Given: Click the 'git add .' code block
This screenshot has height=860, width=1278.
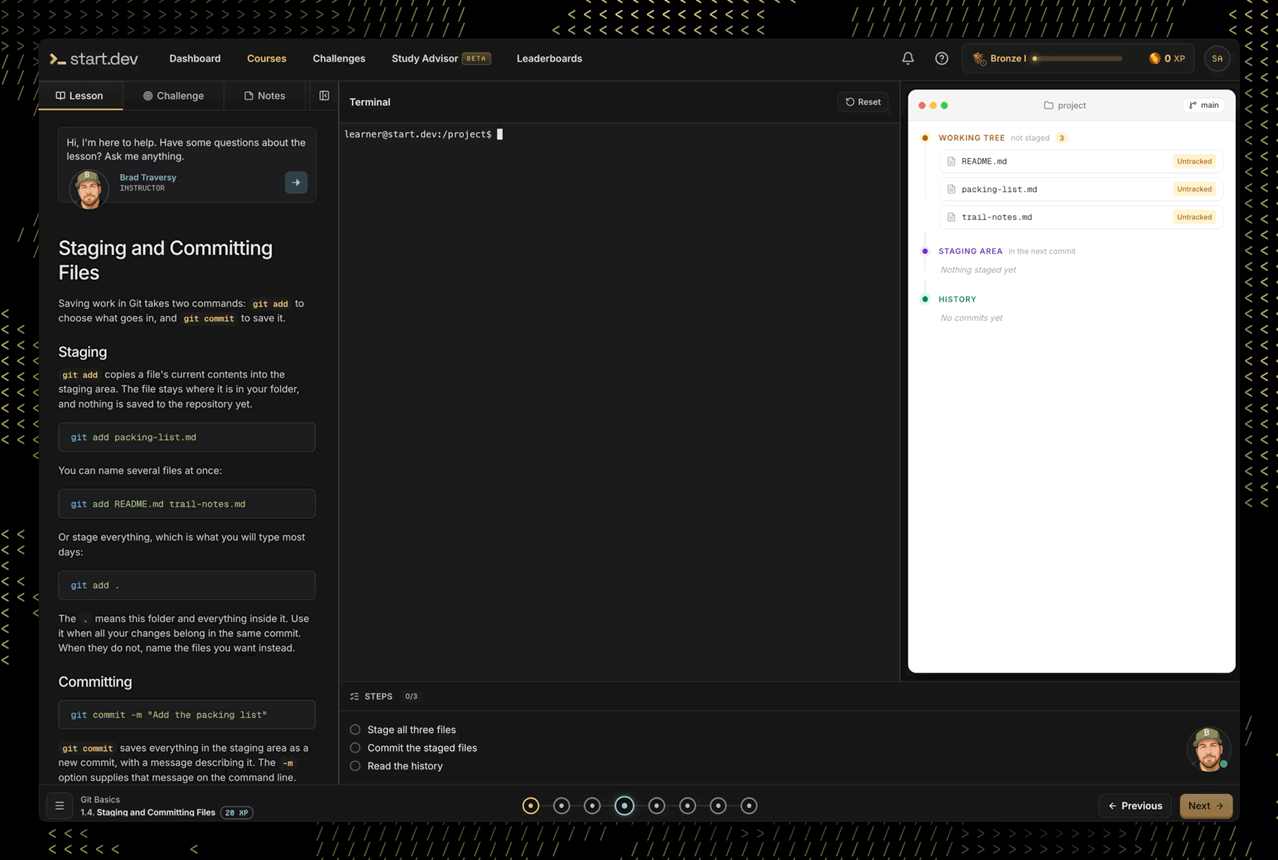Looking at the screenshot, I should (x=187, y=585).
